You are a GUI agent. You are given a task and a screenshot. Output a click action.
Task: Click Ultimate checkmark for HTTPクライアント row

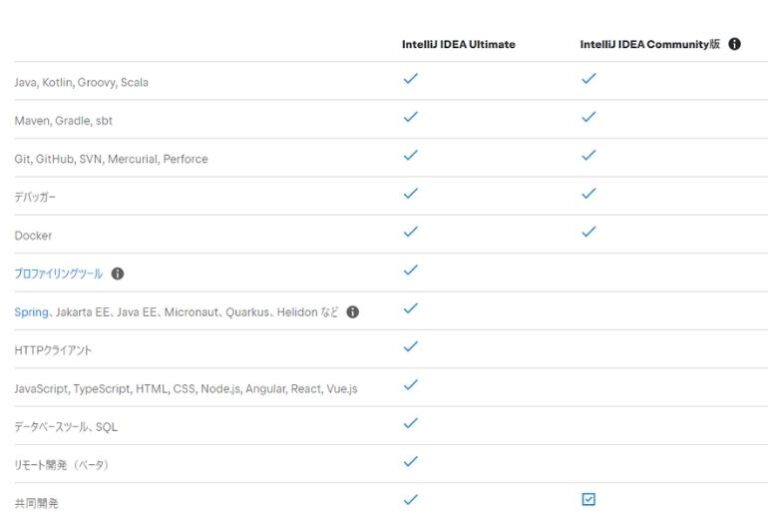410,347
